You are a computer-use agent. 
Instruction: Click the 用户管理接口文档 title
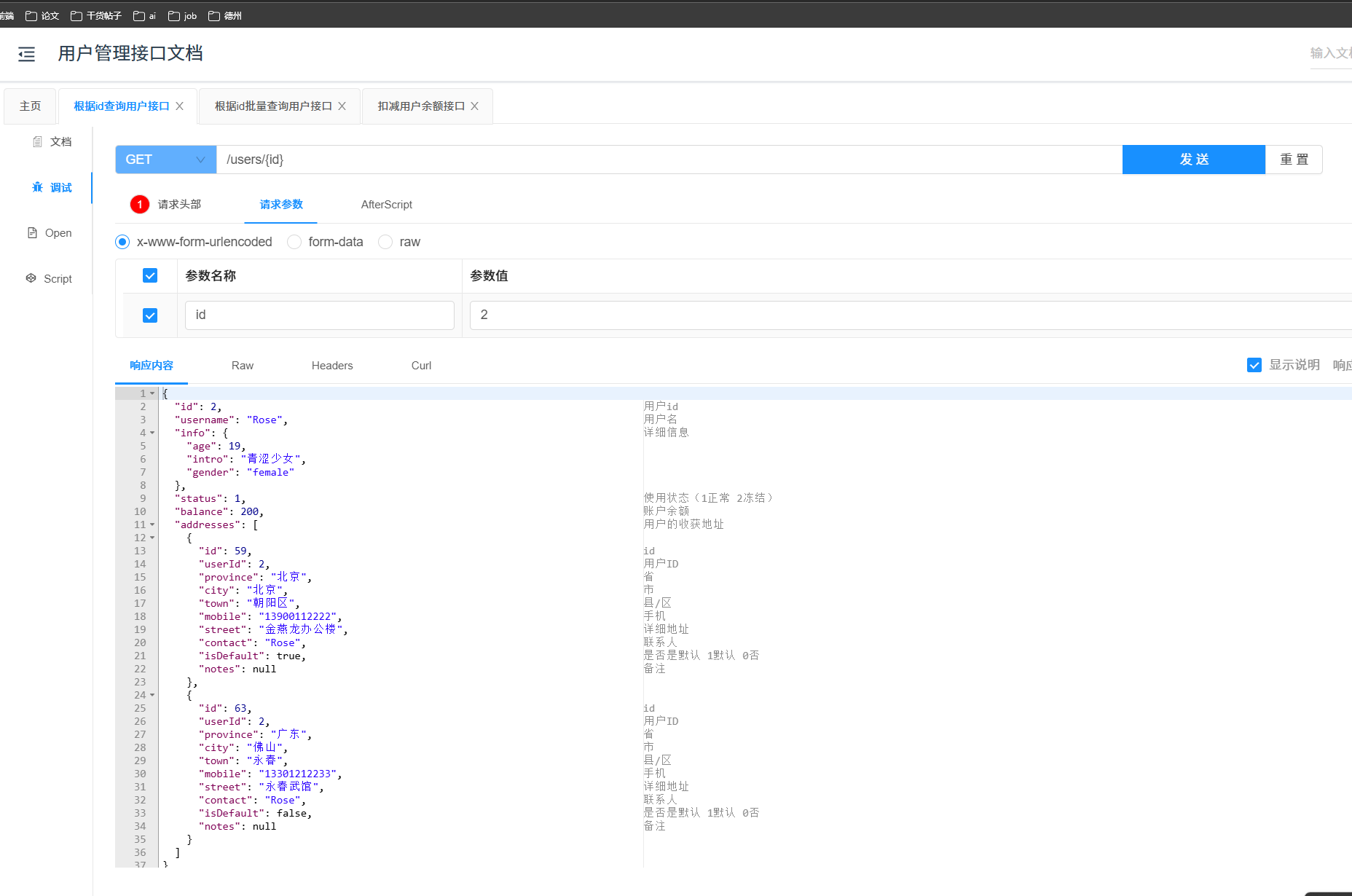[x=130, y=53]
